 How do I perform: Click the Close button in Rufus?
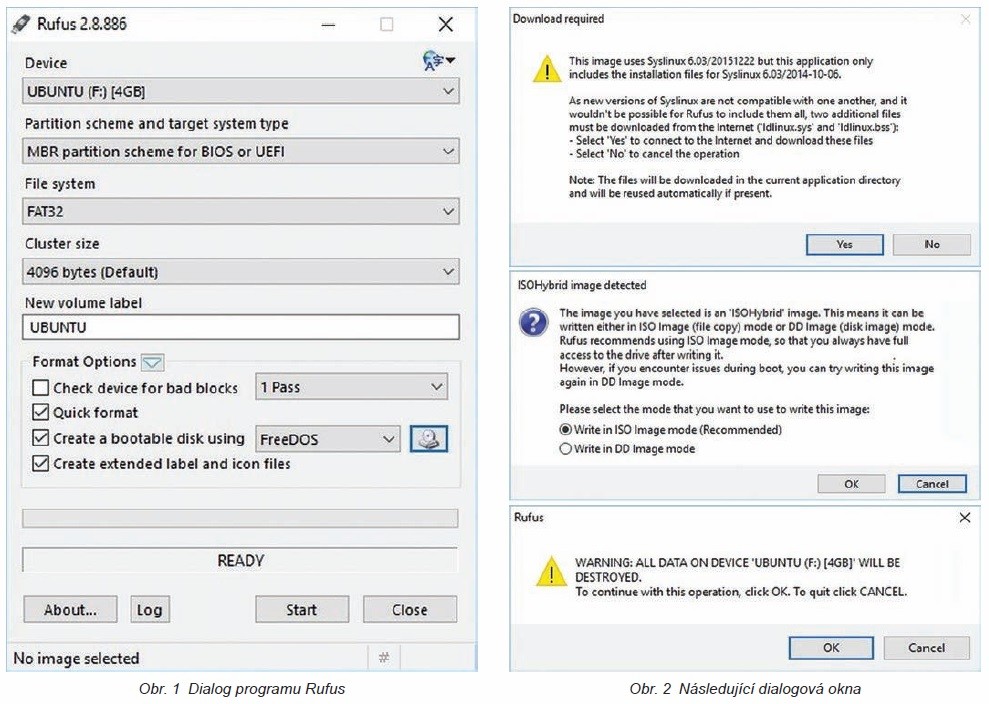pos(409,609)
